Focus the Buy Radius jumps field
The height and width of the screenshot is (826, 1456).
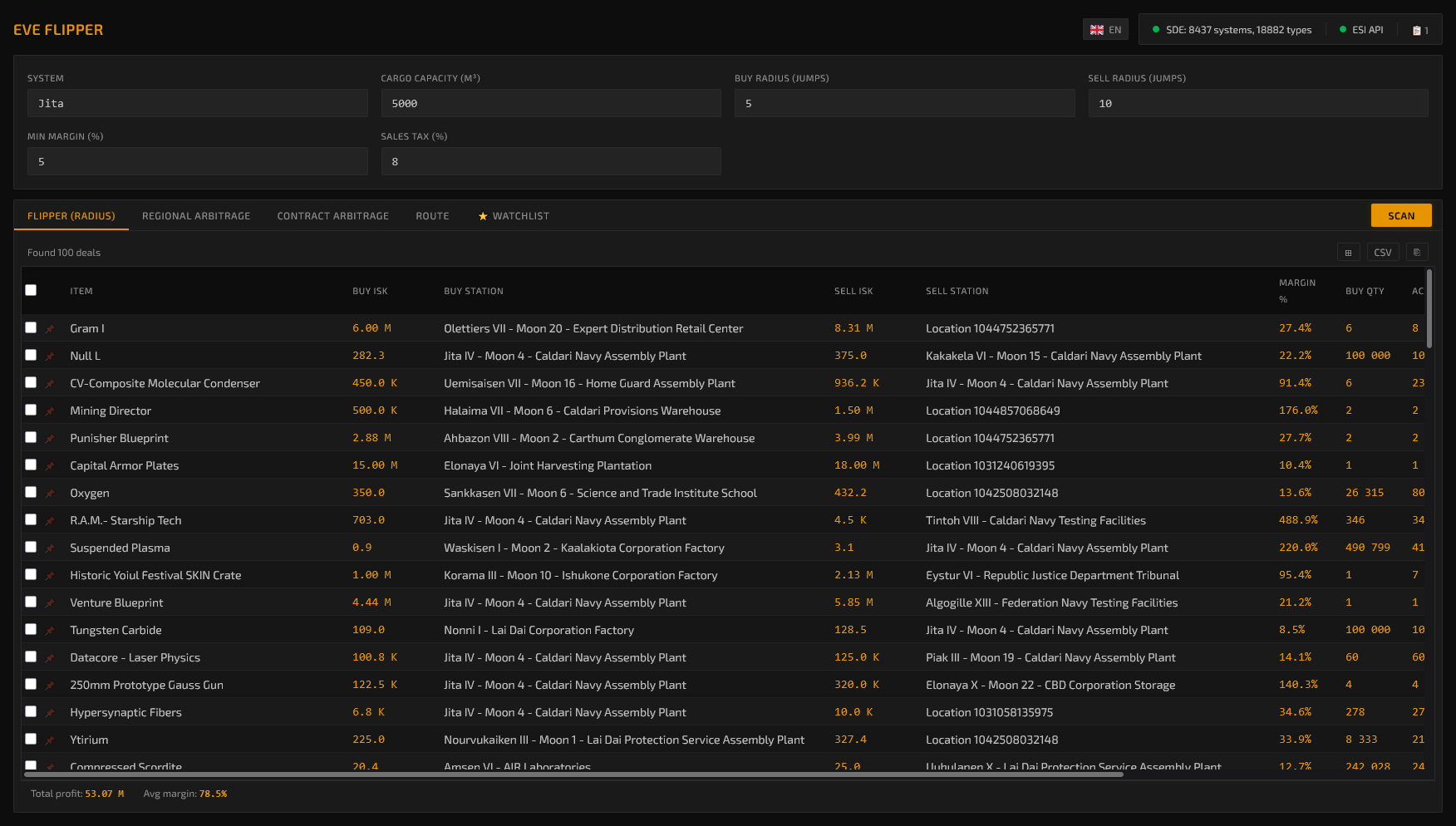pyautogui.click(x=905, y=103)
